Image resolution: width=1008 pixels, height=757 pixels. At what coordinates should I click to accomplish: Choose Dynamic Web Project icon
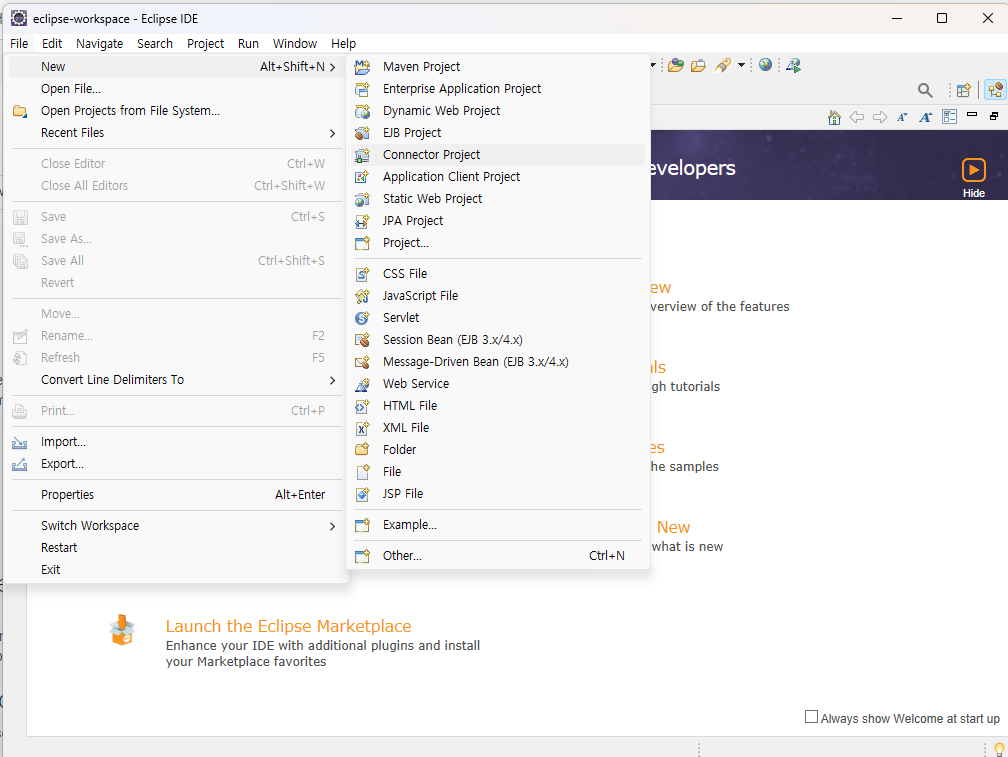pos(363,111)
